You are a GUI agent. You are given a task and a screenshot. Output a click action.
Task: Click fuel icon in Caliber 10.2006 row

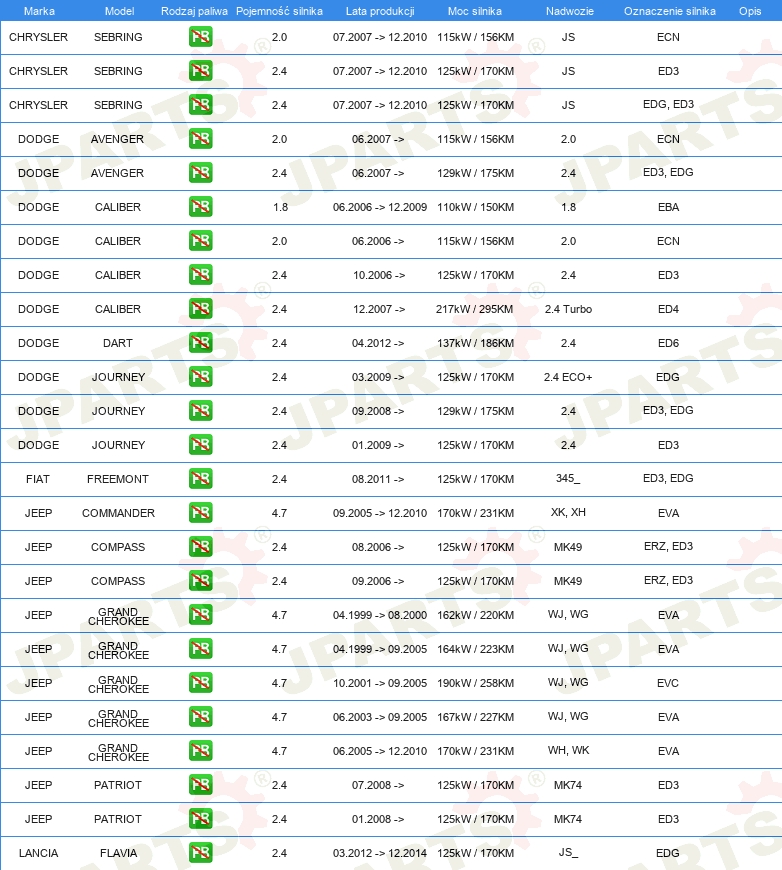pyautogui.click(x=200, y=275)
